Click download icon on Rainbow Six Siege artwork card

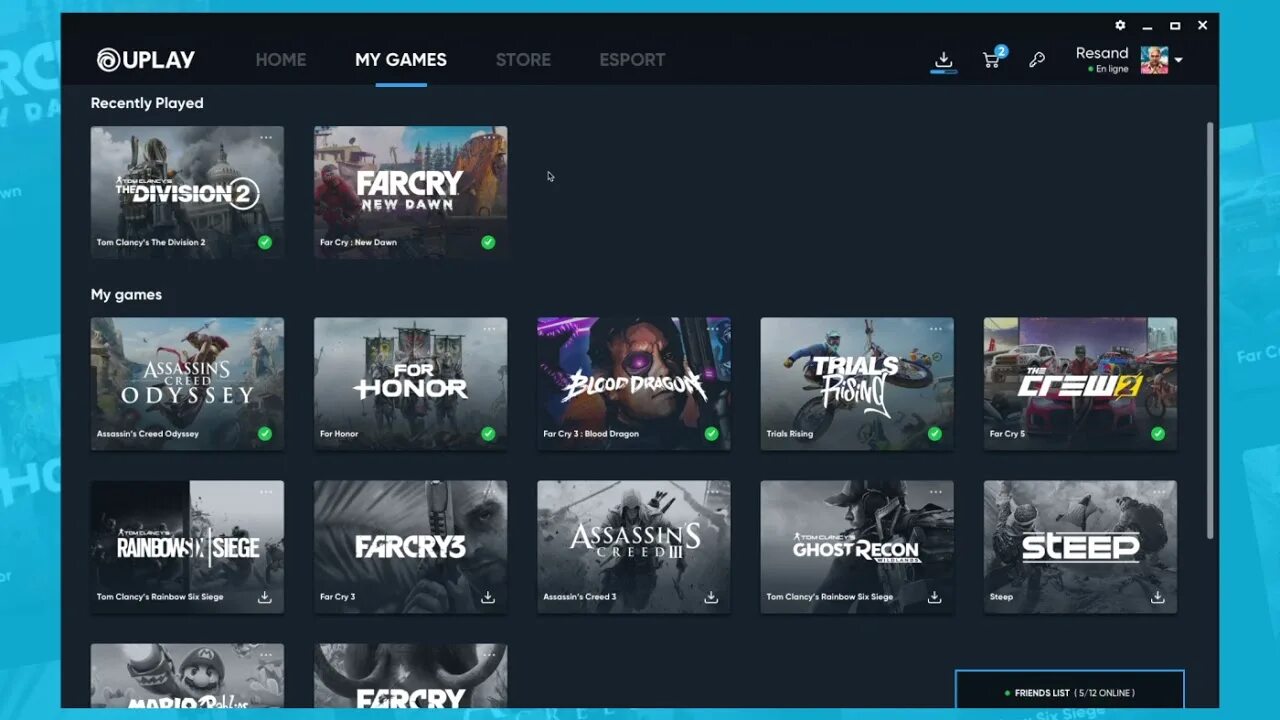(265, 597)
